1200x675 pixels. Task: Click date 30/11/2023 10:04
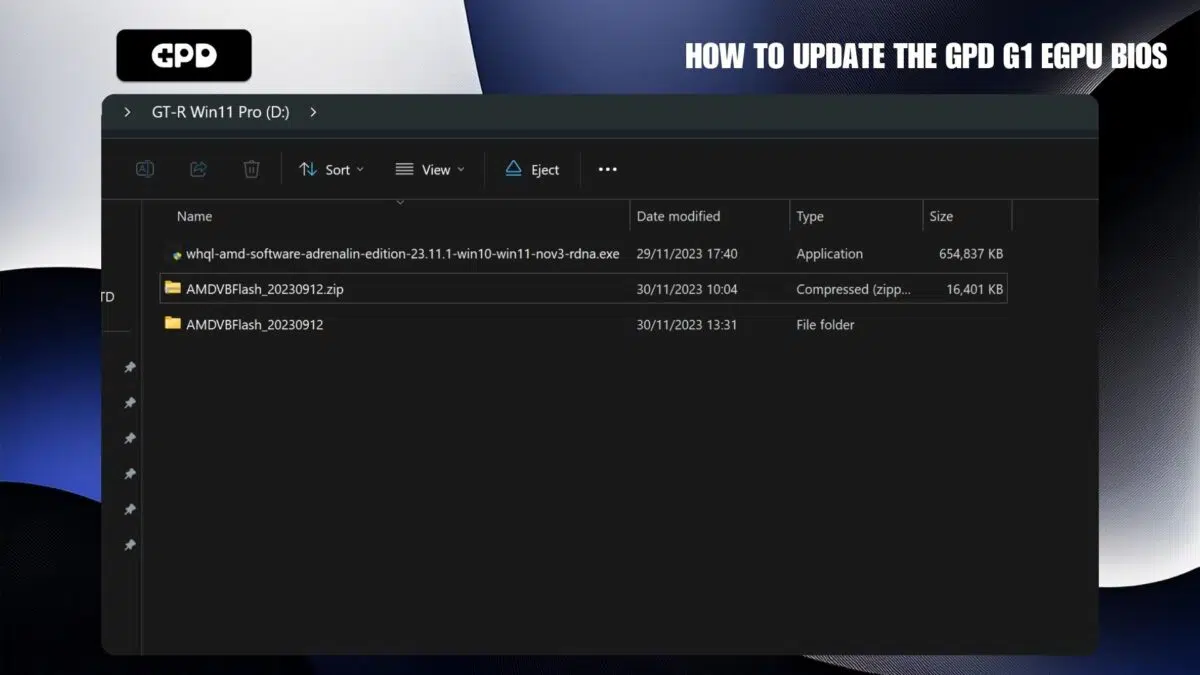coord(687,289)
